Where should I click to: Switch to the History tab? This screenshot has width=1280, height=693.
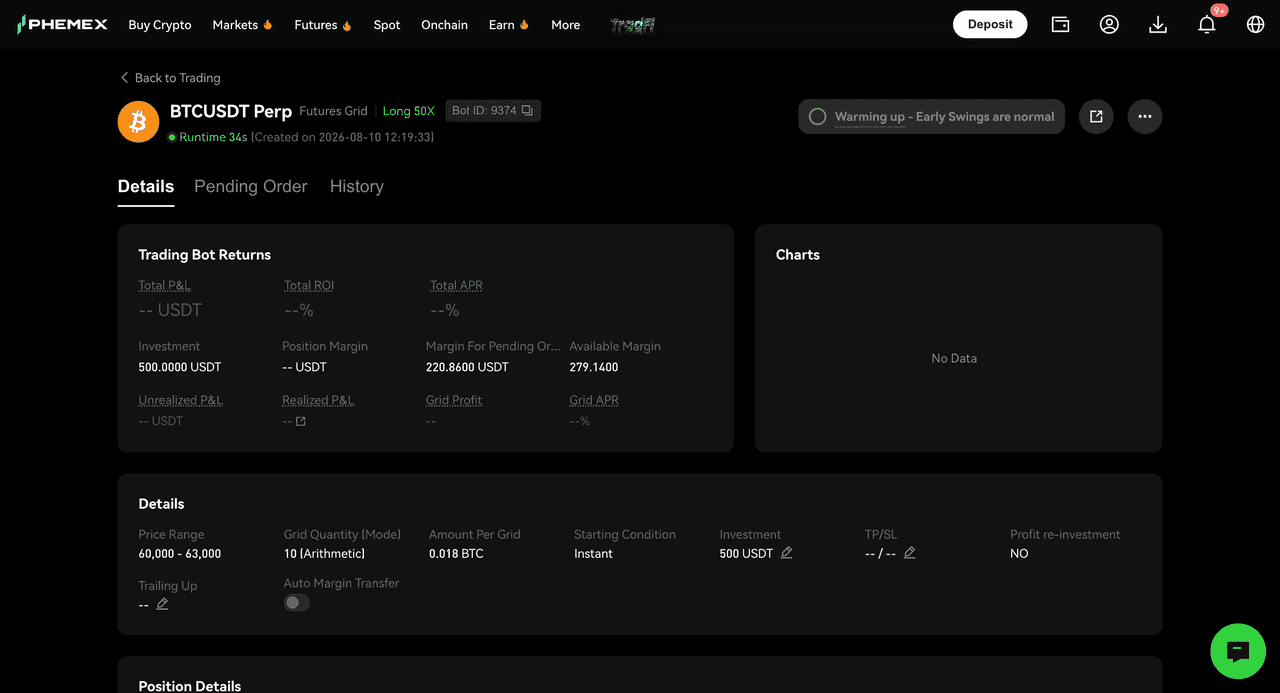(x=357, y=186)
